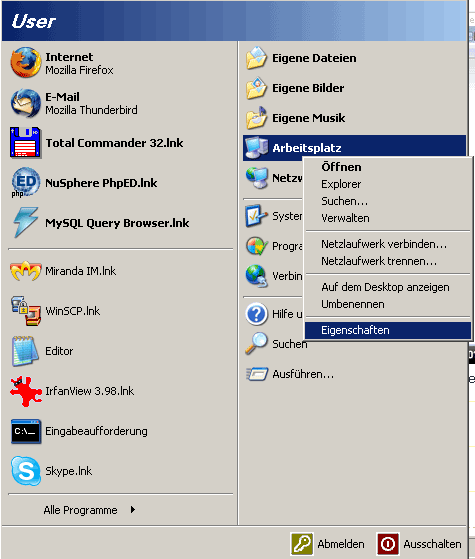Start NuSphere PhpED icon
This screenshot has height=559, width=475.
(x=25, y=183)
